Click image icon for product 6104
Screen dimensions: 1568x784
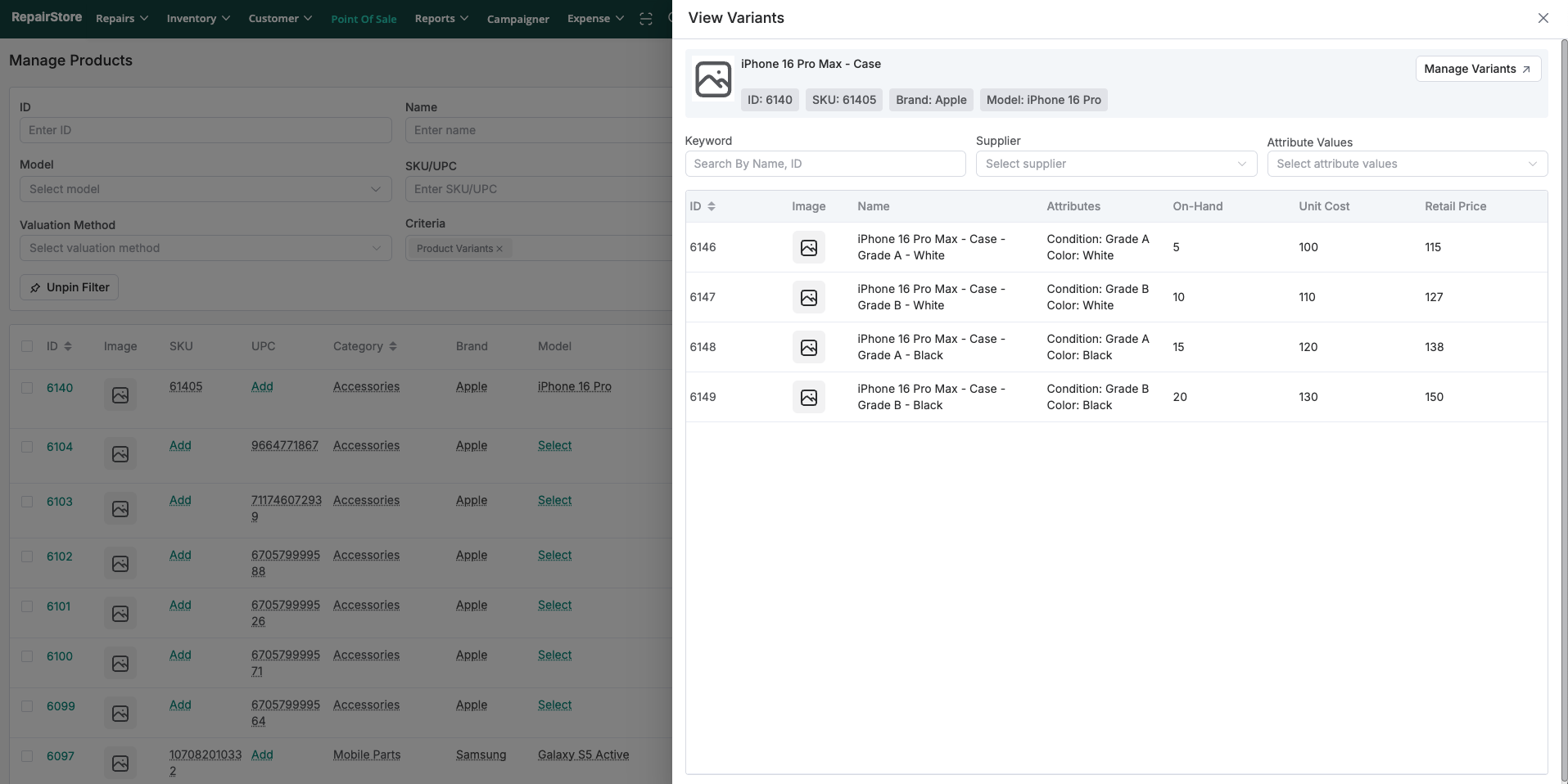120,454
